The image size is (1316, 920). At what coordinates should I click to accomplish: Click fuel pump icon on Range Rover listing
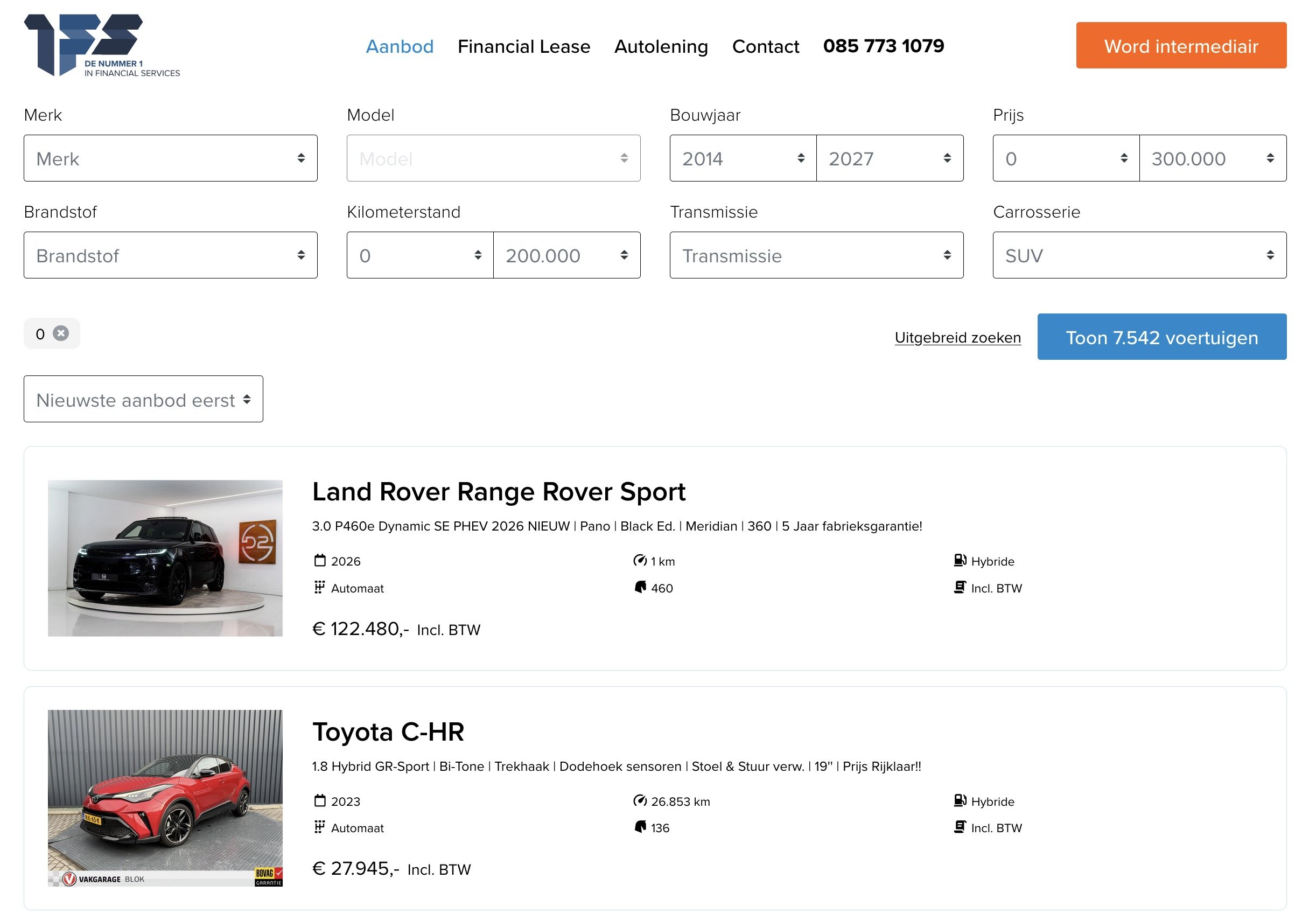(960, 560)
